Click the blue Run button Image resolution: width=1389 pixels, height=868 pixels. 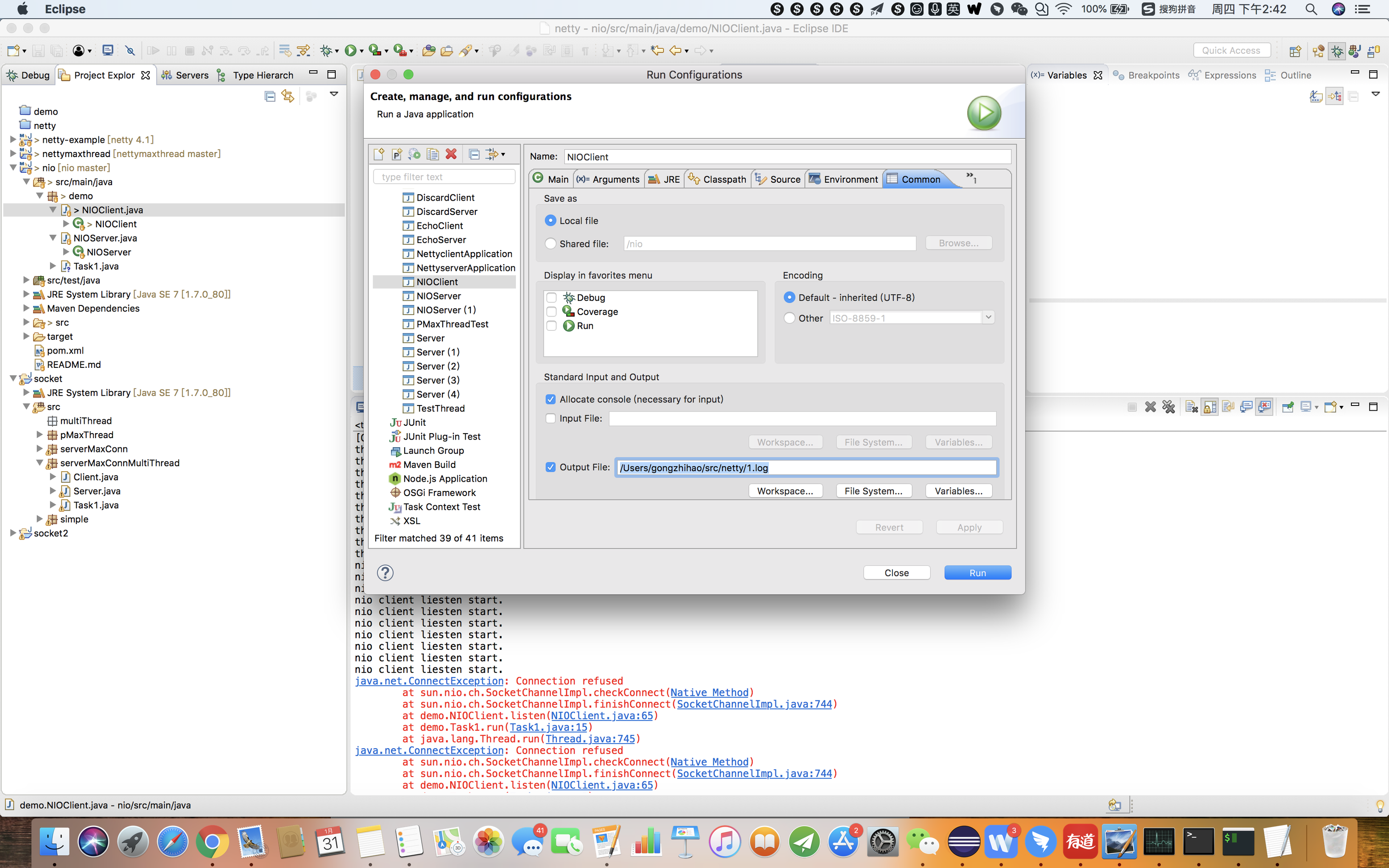click(x=977, y=572)
